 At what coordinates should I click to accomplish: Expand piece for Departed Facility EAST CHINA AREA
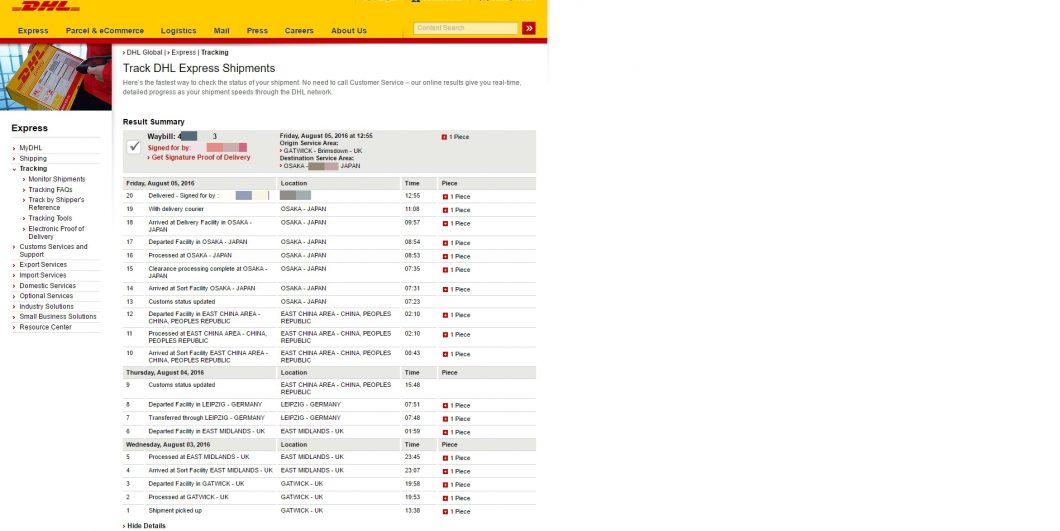[445, 315]
